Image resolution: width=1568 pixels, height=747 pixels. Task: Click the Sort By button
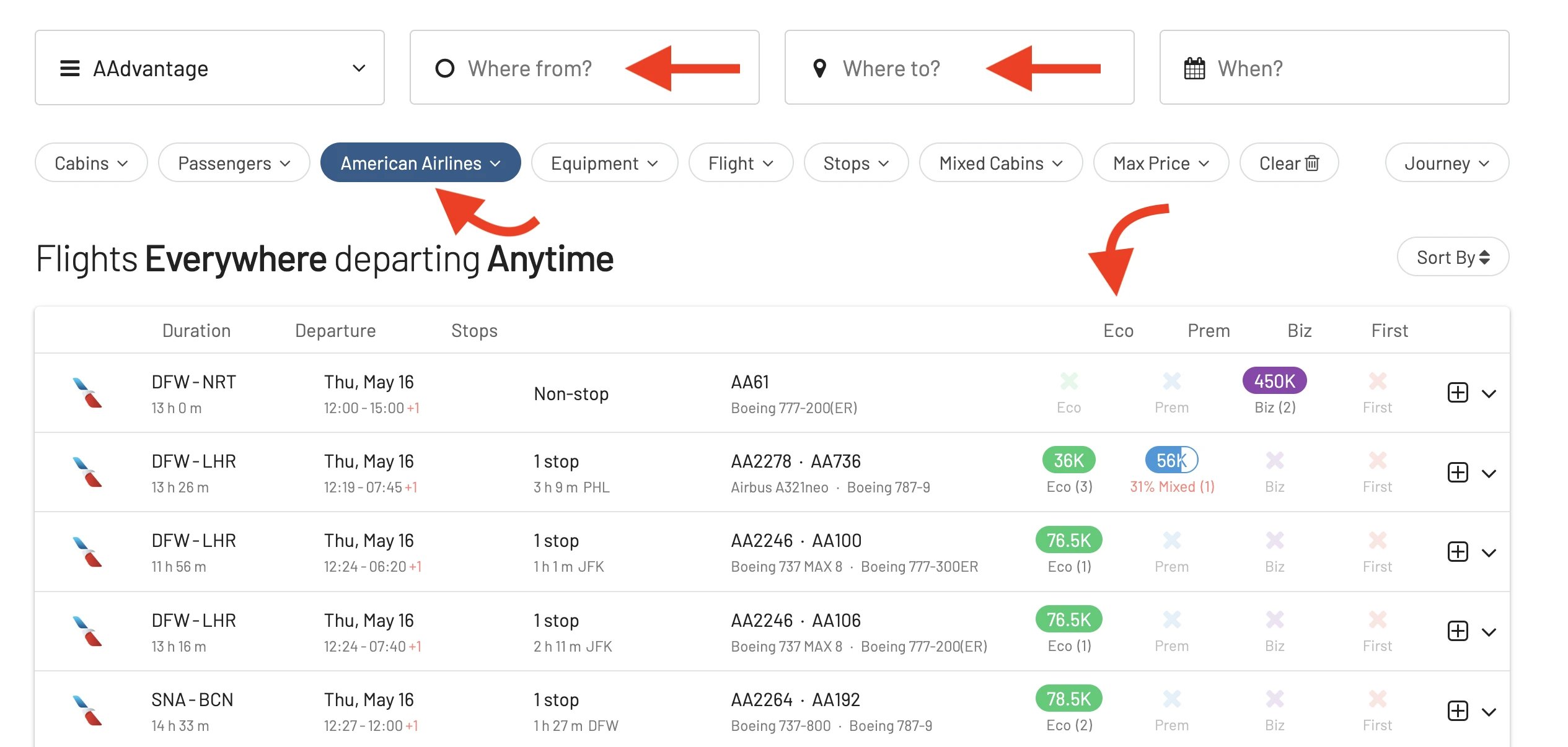click(1453, 257)
